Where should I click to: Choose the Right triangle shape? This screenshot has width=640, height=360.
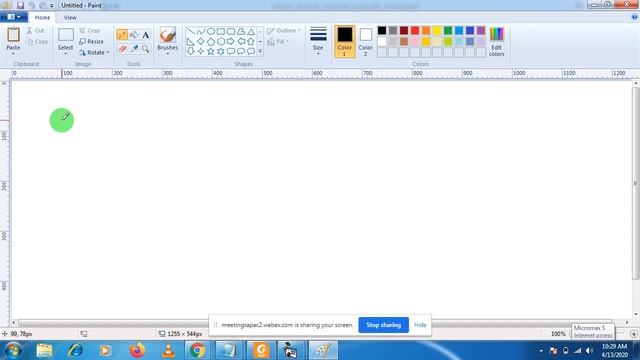[191, 42]
